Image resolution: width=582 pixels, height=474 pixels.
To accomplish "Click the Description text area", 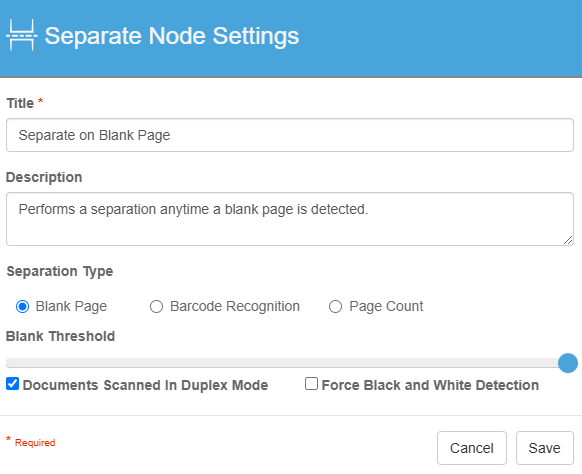I will pos(290,219).
